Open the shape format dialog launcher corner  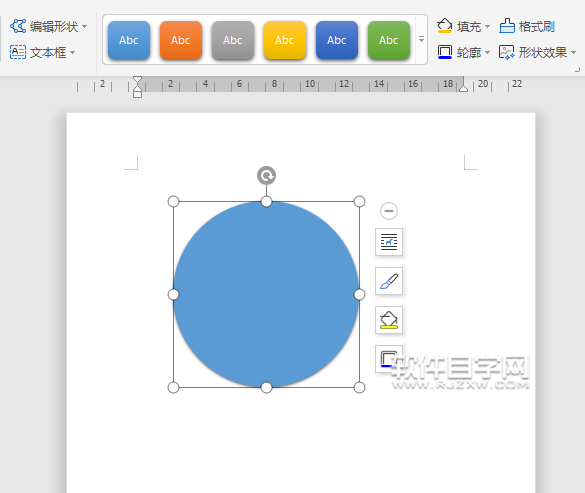pos(578,69)
